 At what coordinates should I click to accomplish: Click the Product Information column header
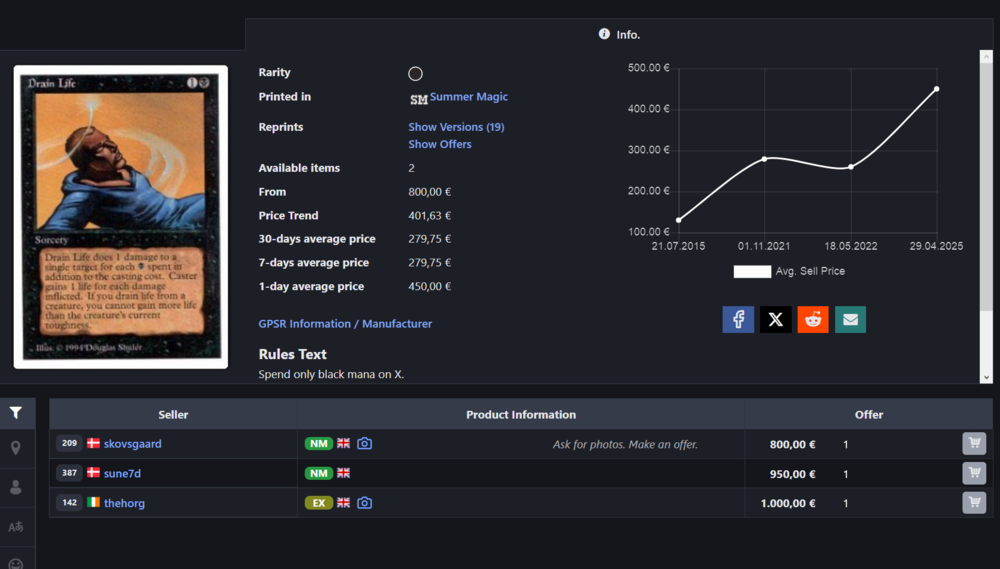(520, 415)
